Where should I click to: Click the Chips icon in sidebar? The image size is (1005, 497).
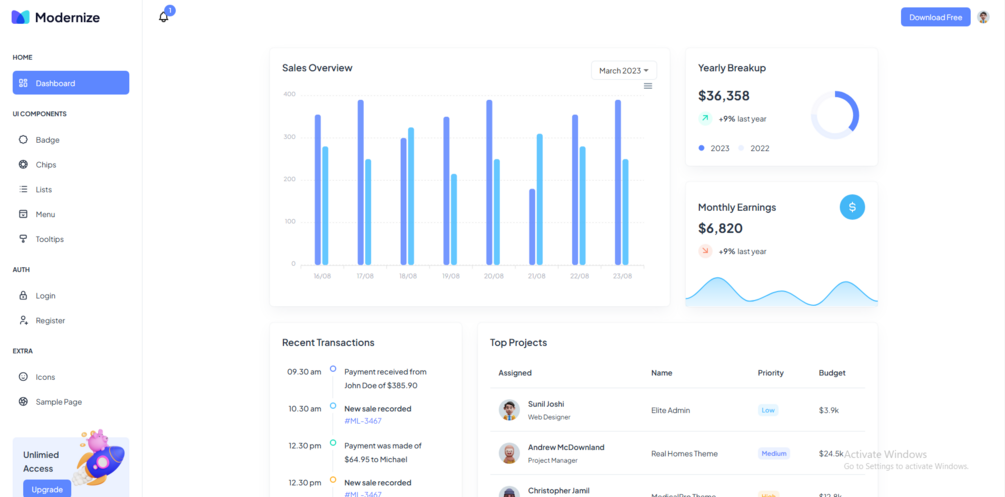click(x=23, y=164)
